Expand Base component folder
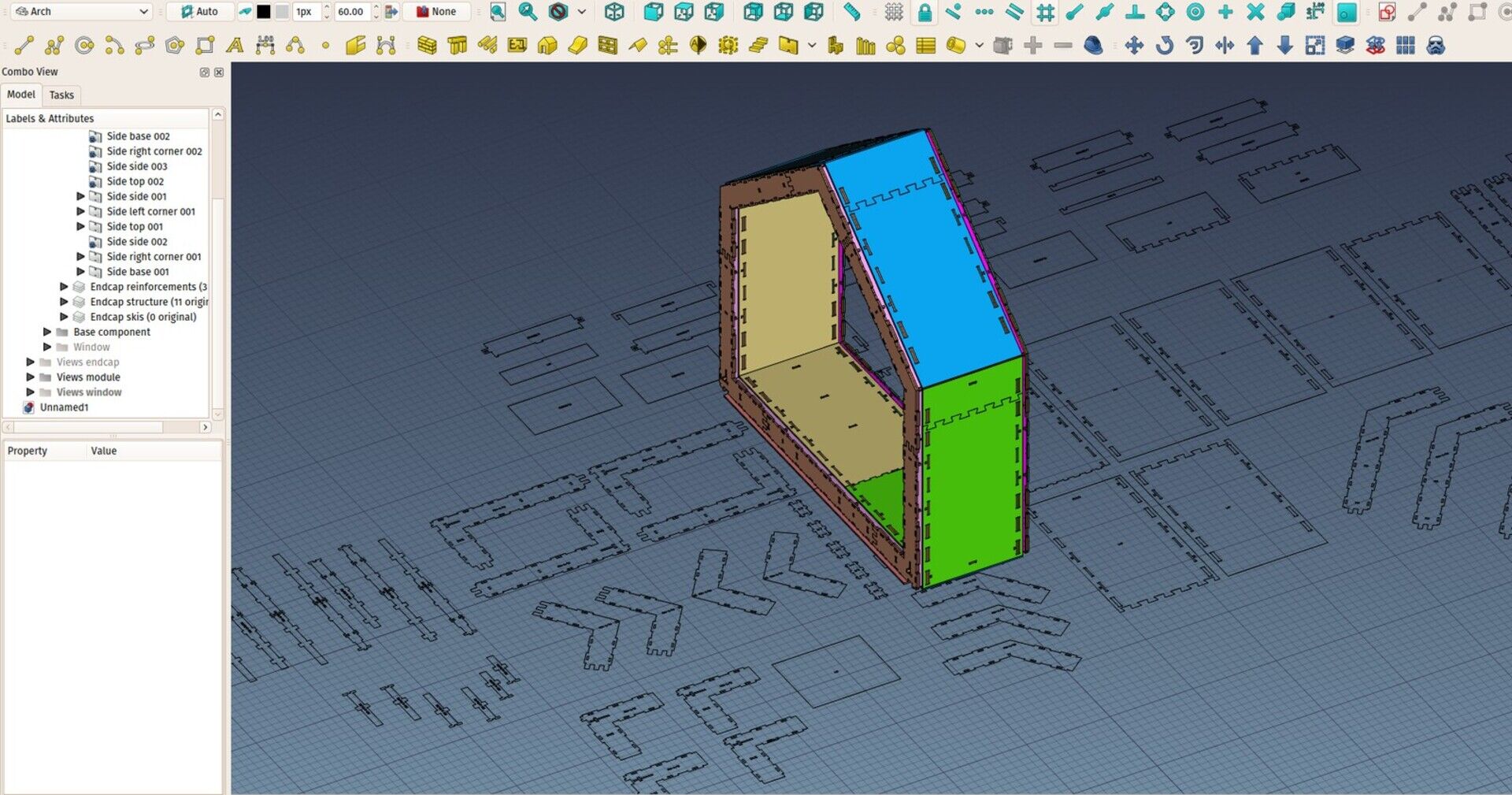Screen dimensions: 1512x795 [x=47, y=332]
